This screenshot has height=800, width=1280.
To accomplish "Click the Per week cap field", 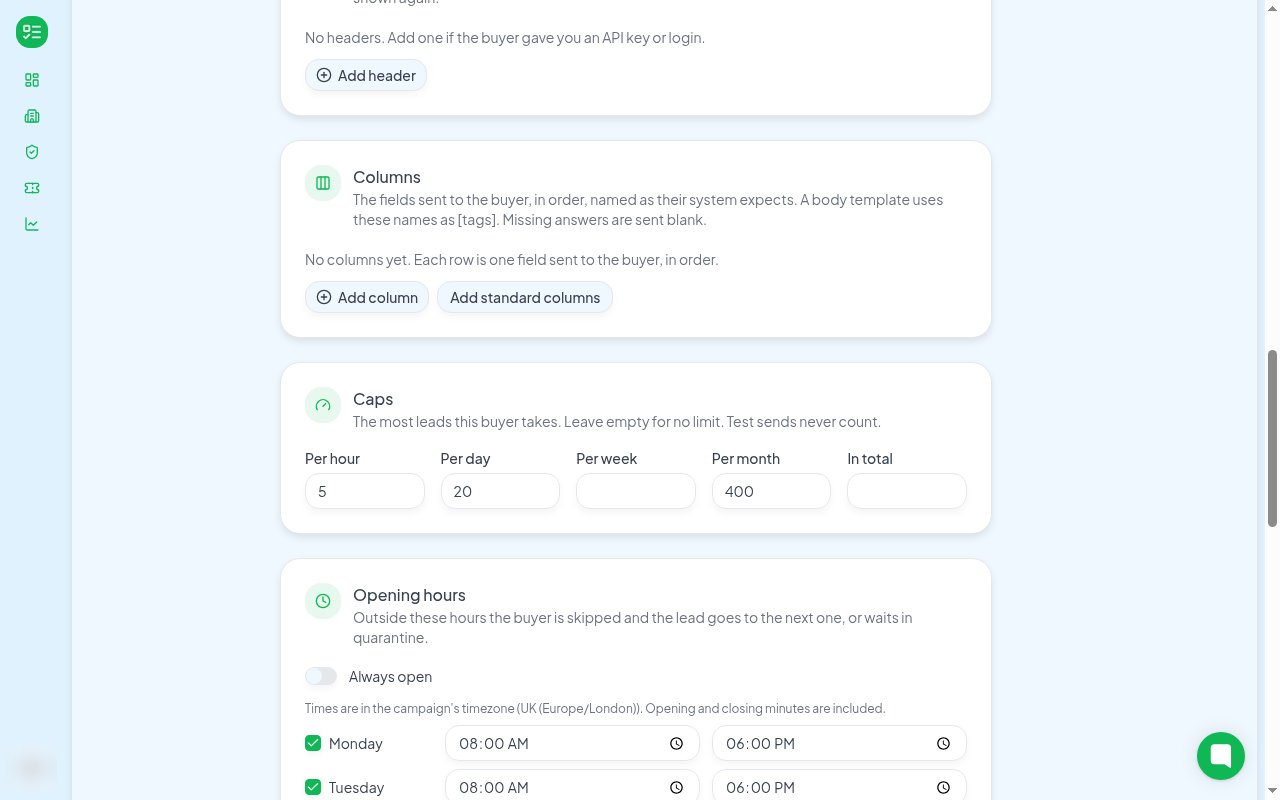I will (636, 491).
